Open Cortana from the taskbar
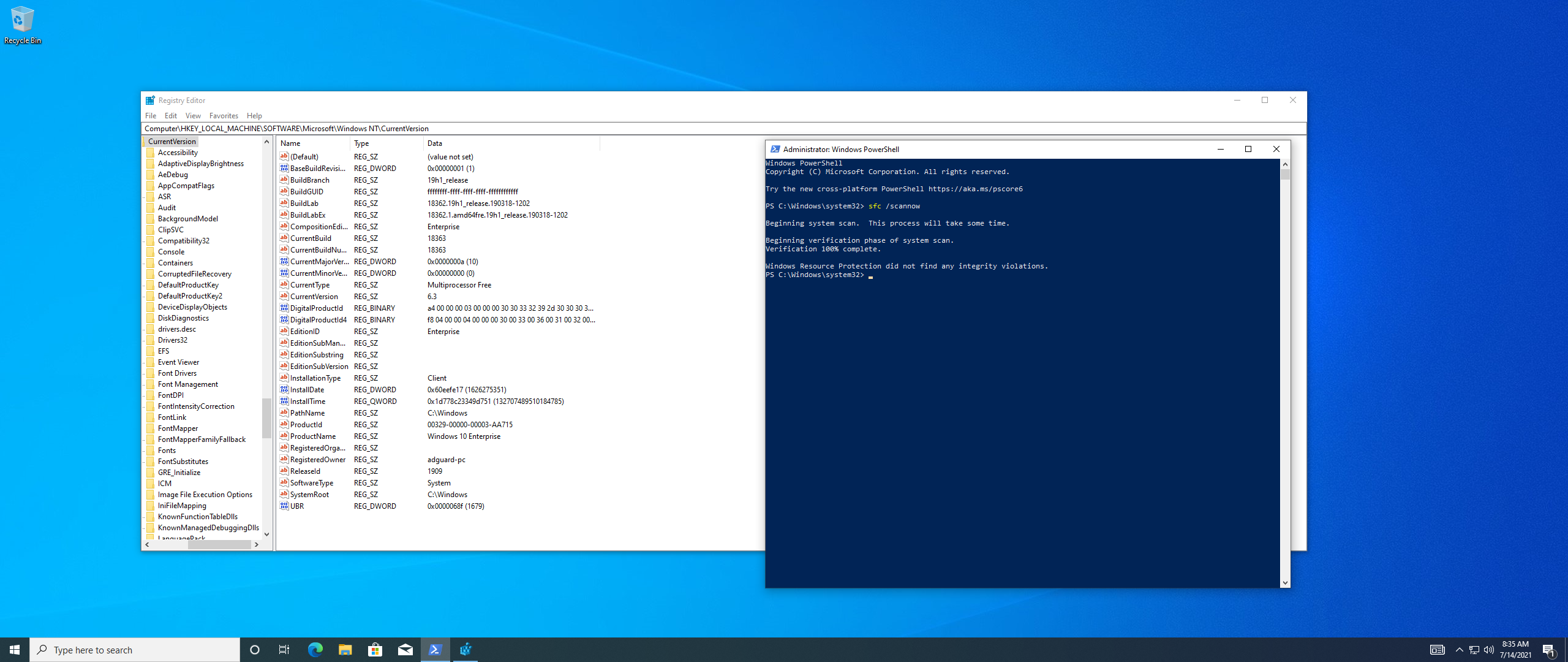The image size is (1568, 662). click(255, 650)
